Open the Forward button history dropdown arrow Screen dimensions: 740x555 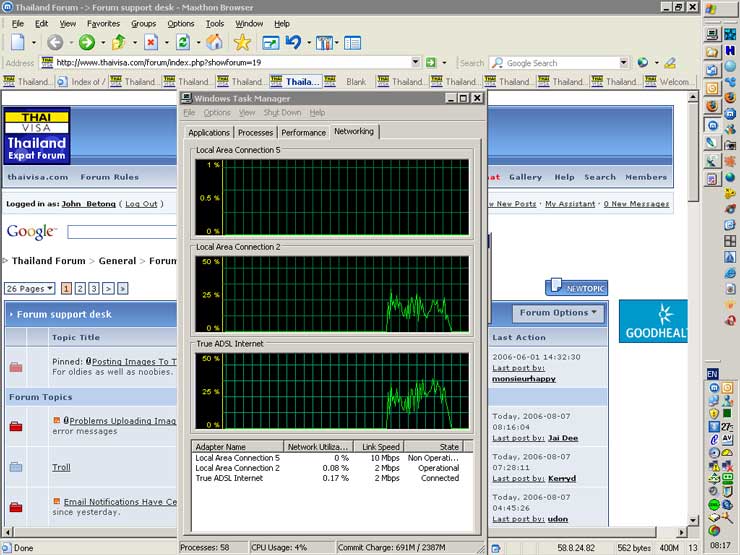(x=103, y=43)
